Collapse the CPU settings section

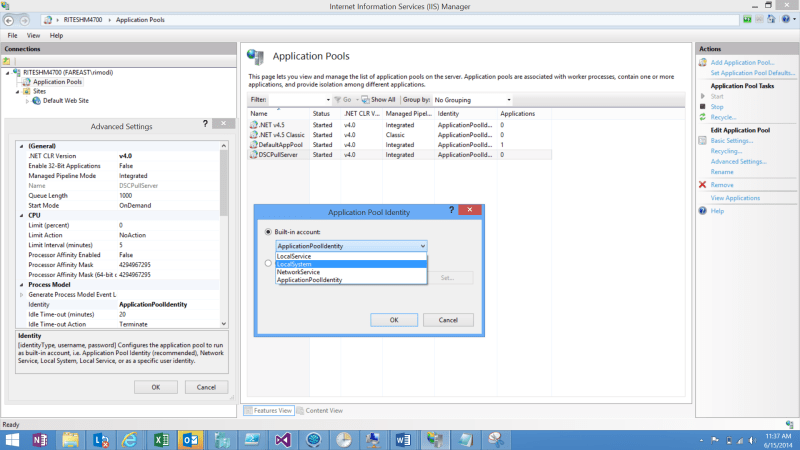21,215
